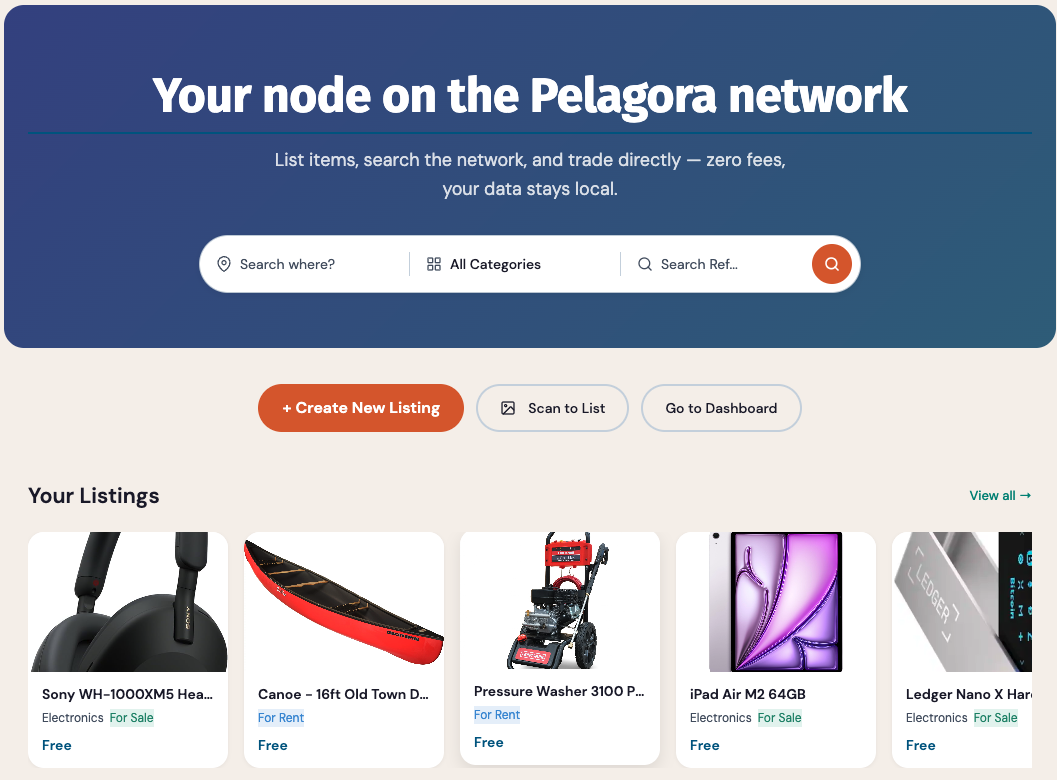
Task: Click the plus icon on Create New Listing
Action: tap(286, 408)
